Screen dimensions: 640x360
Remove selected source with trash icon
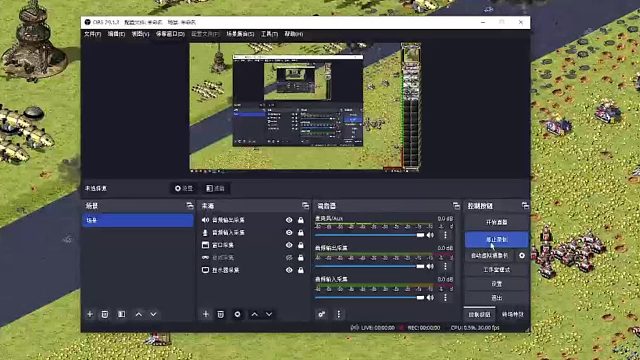click(x=220, y=314)
